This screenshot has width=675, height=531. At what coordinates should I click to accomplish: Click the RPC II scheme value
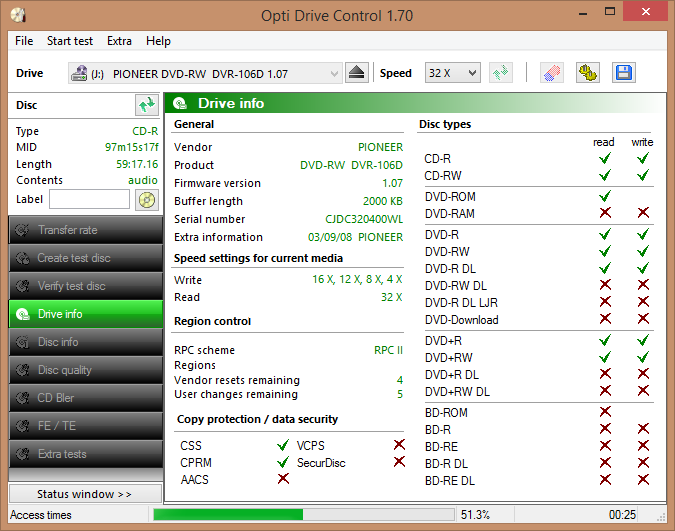click(x=388, y=350)
